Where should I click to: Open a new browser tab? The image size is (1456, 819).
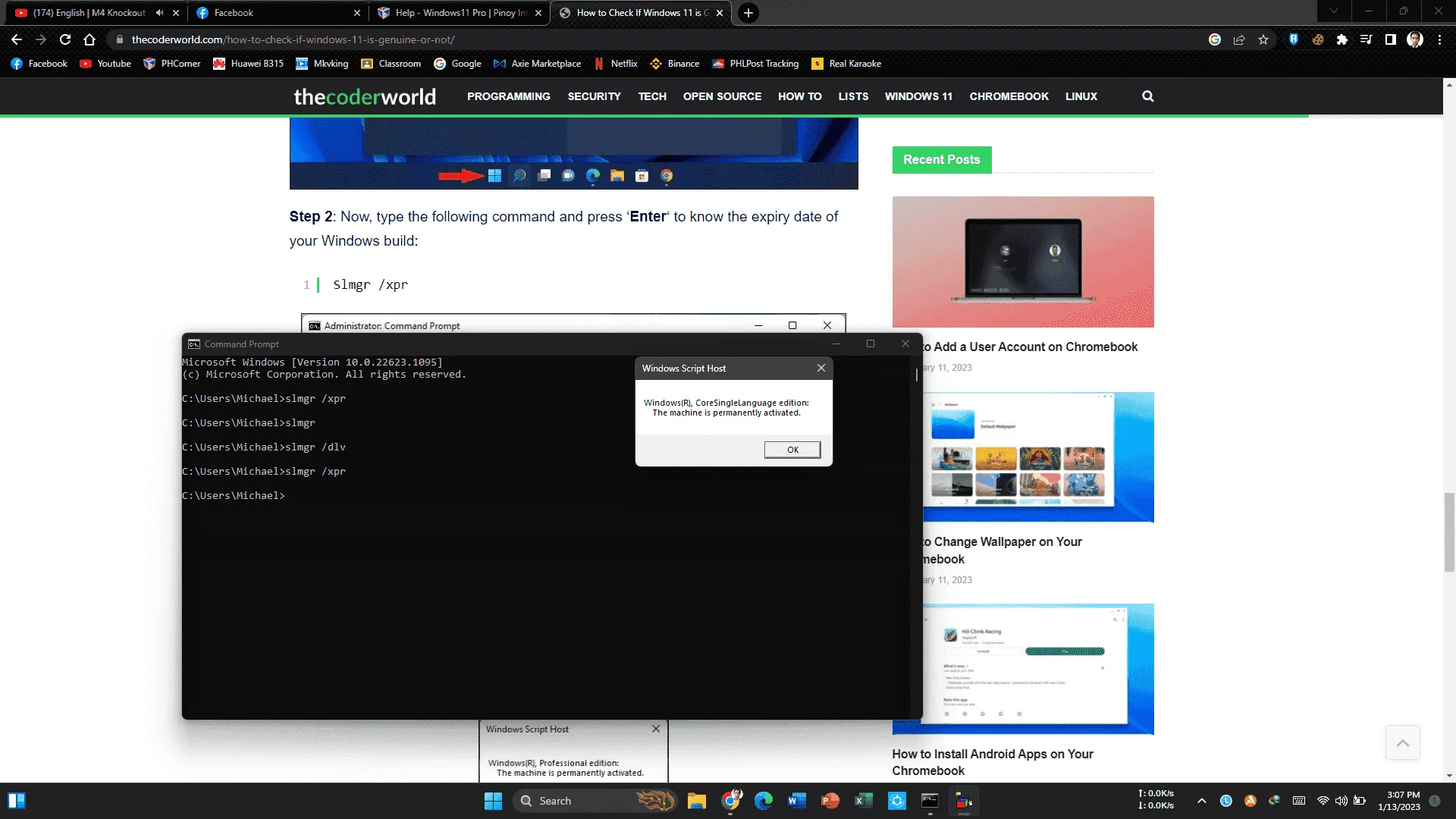tap(748, 13)
